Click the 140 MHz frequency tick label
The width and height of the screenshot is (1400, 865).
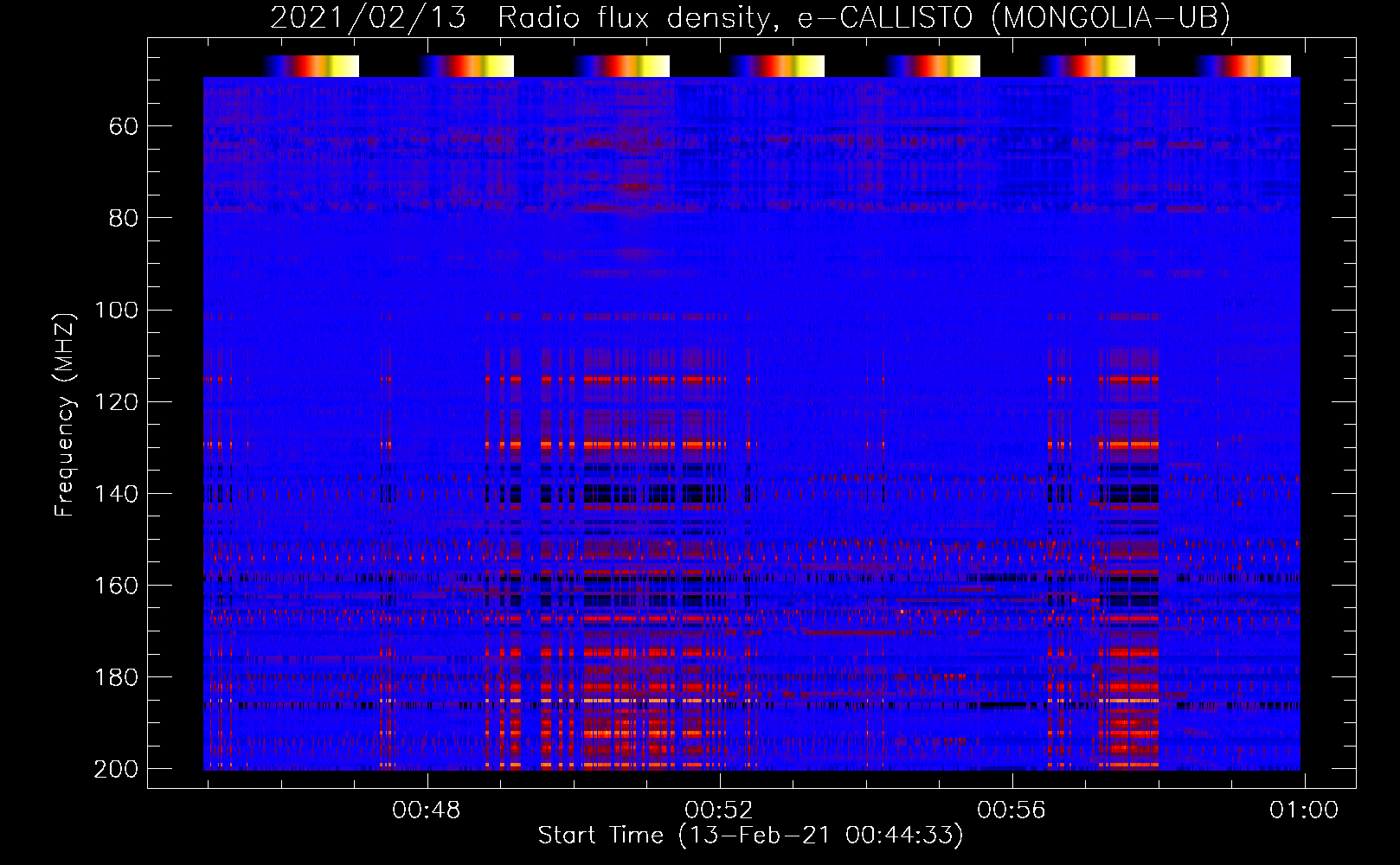coord(116,494)
